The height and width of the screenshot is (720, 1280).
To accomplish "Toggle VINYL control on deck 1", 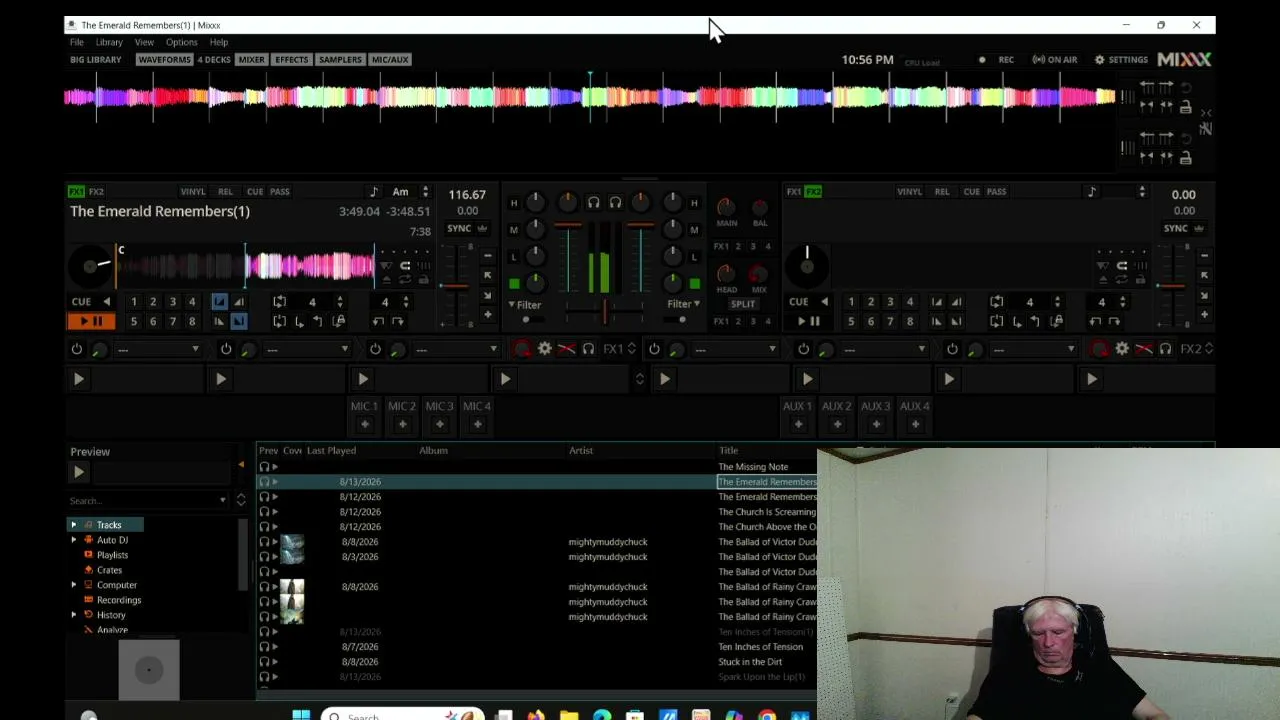I will pos(193,191).
